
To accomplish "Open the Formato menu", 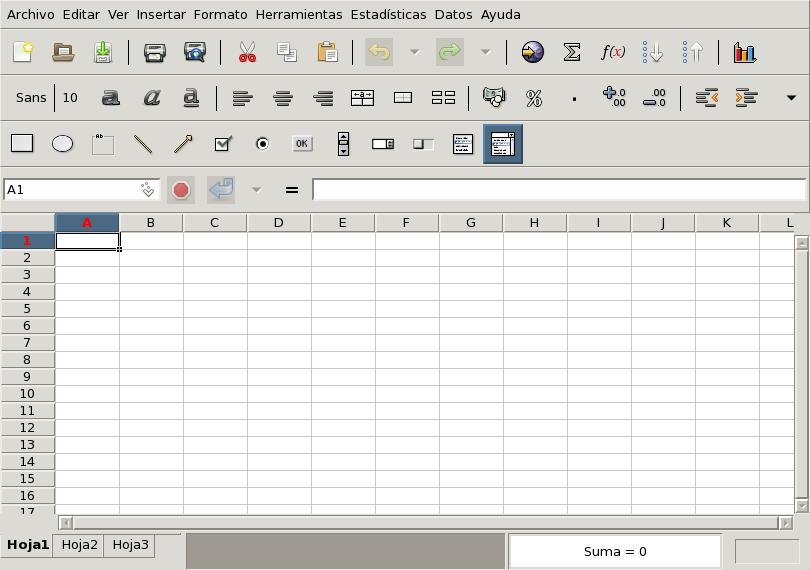I will point(221,14).
